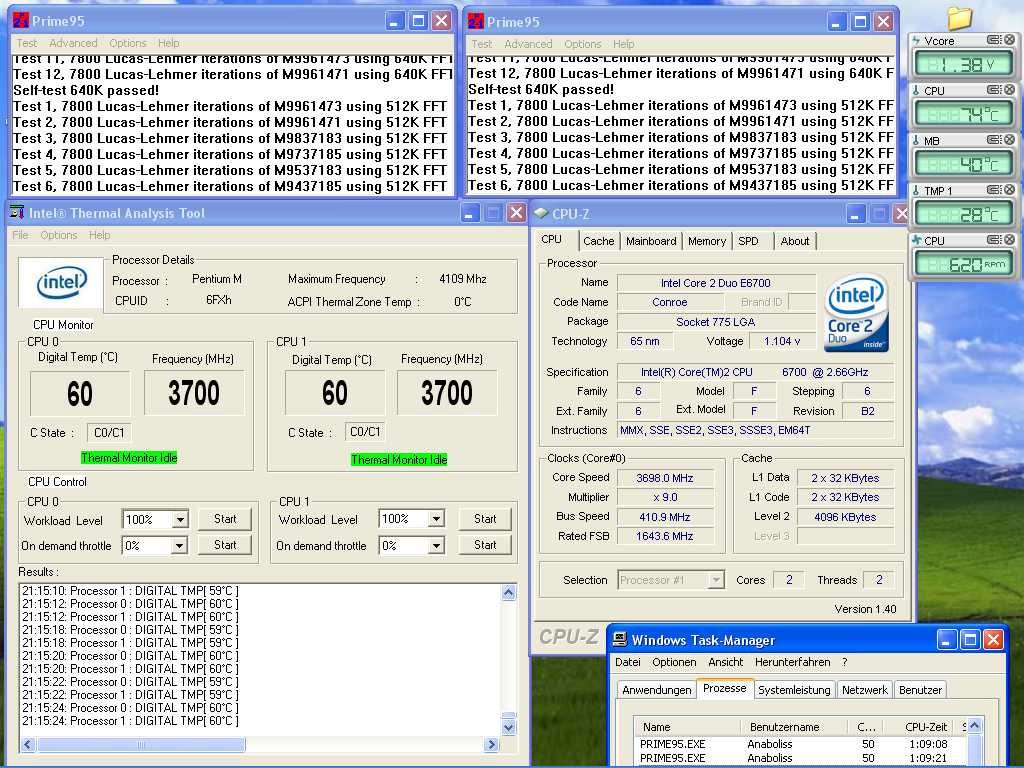1024x768 pixels.
Task: Close the Vcore voltage gadget
Action: coord(1010,40)
